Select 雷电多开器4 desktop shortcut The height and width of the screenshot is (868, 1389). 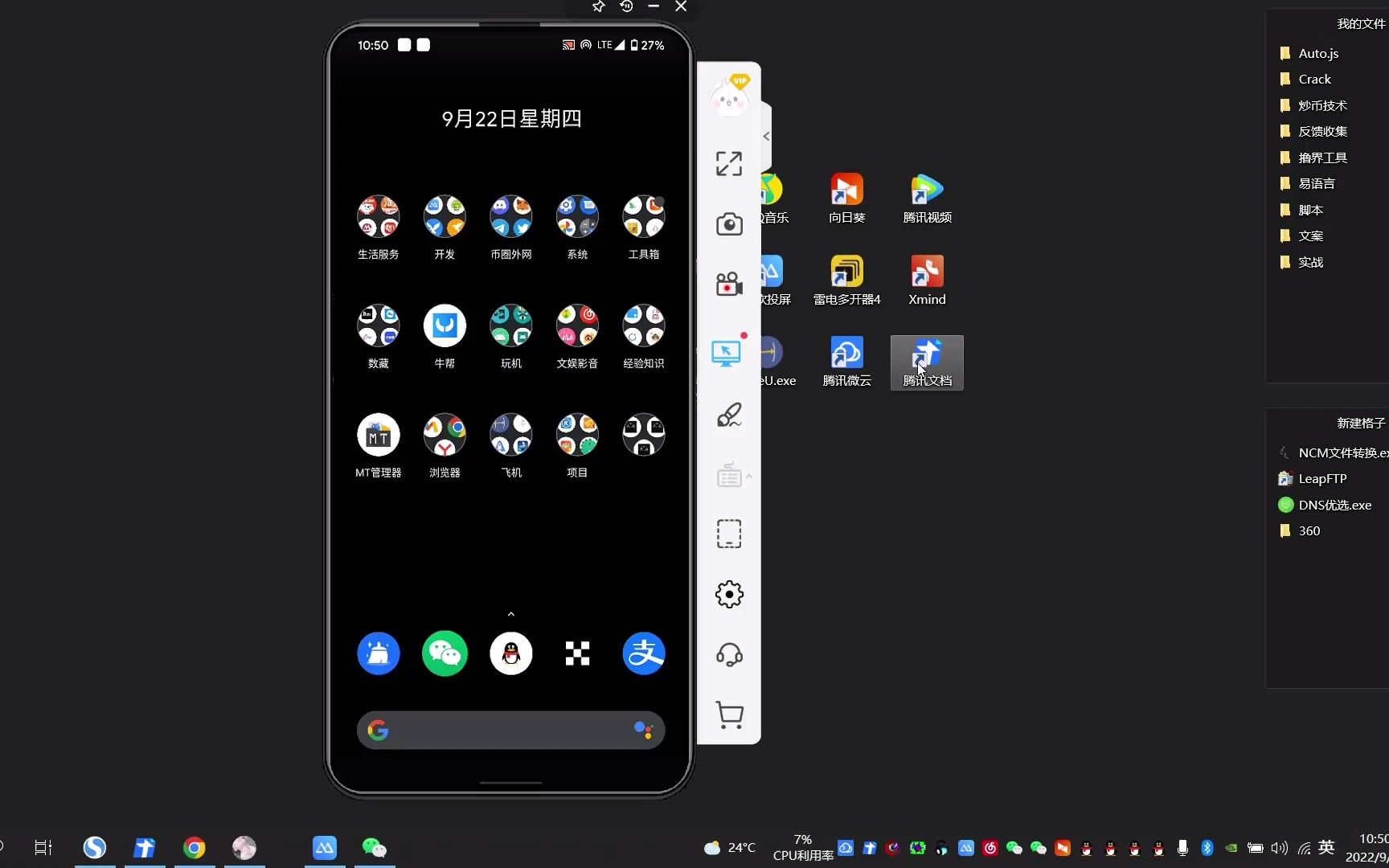[847, 280]
